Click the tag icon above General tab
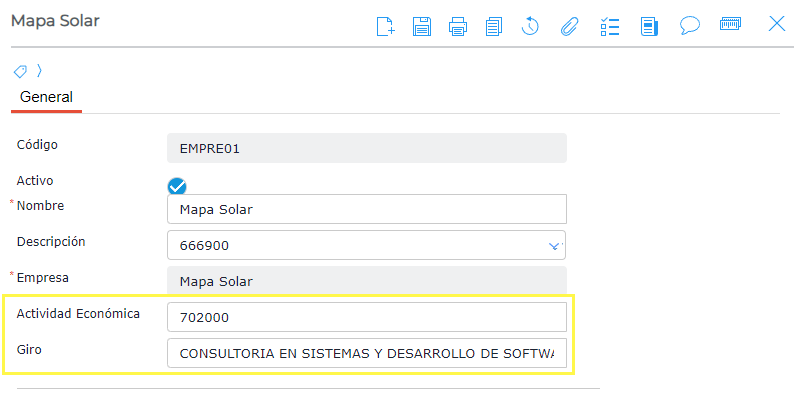The image size is (797, 407). click(x=20, y=71)
